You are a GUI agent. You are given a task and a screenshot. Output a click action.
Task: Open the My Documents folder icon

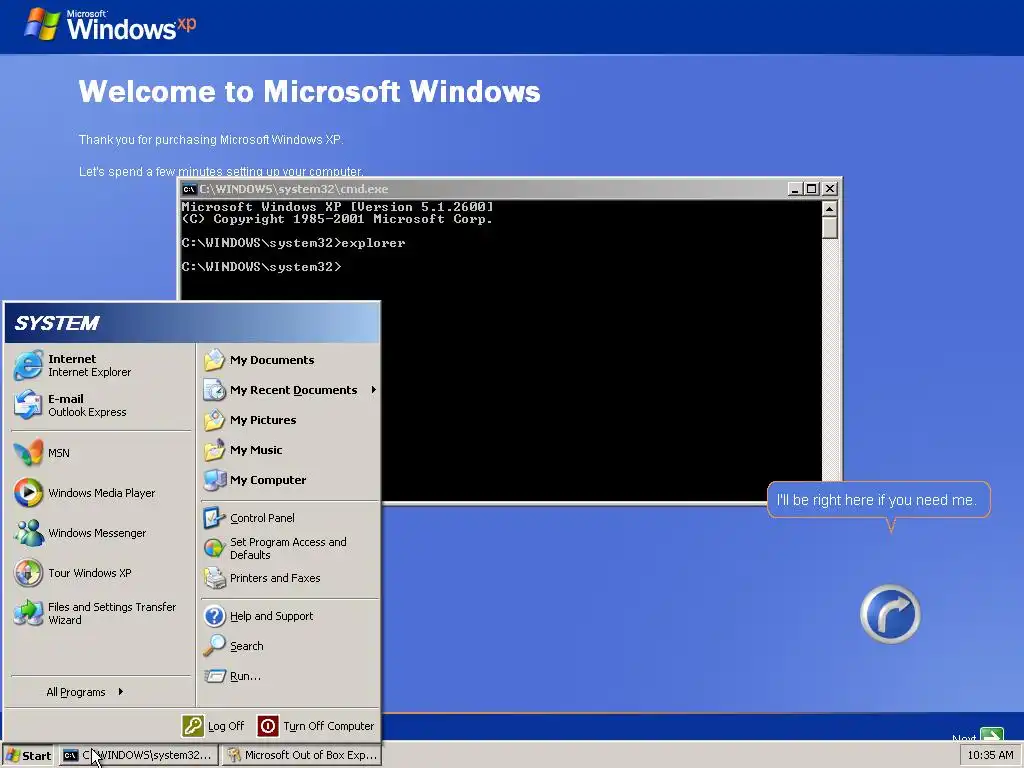point(214,360)
